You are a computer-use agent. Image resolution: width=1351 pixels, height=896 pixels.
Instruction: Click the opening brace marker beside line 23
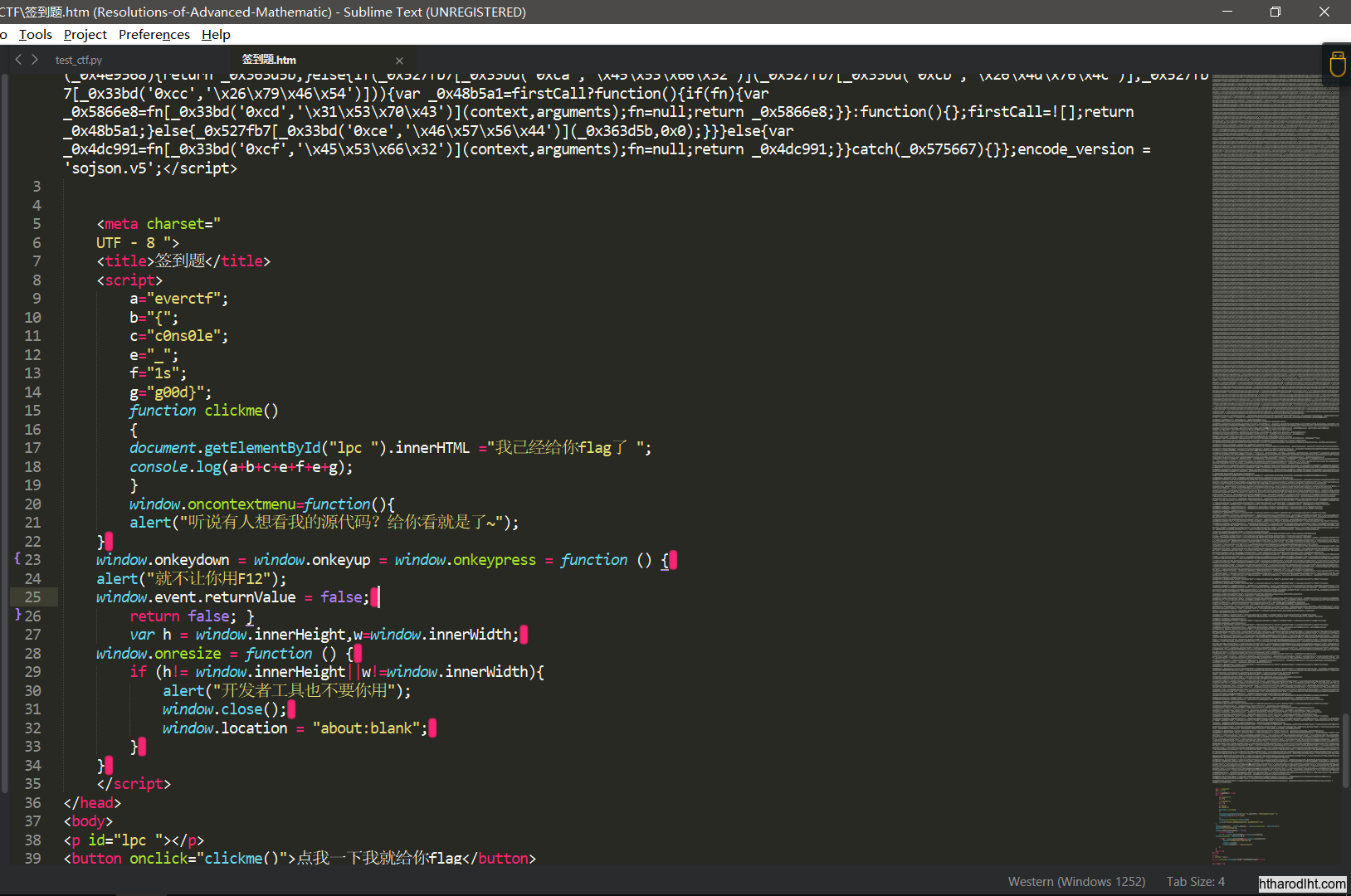pyautogui.click(x=17, y=559)
